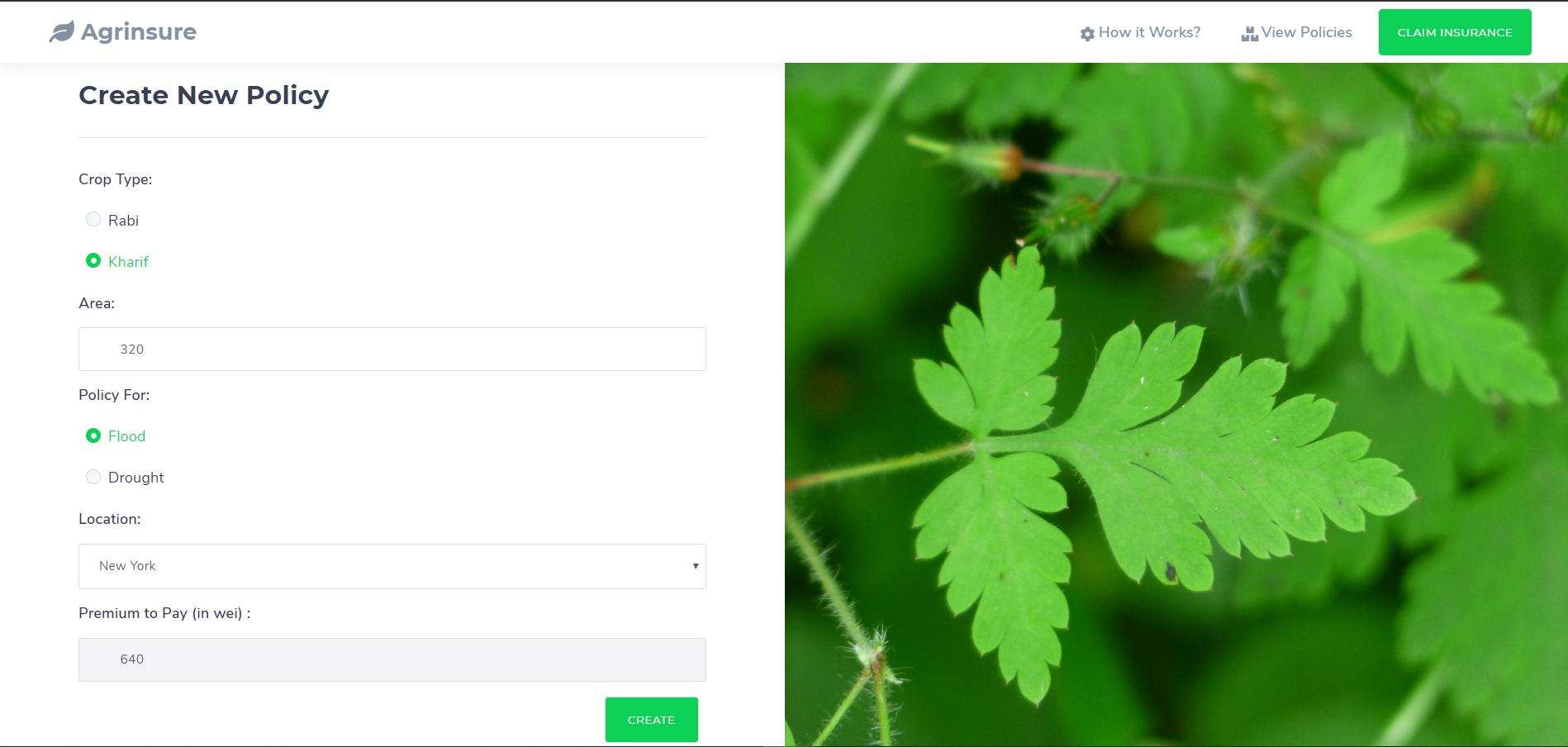Screen dimensions: 1568x747
Task: Click the Kharif label text
Action: (x=128, y=261)
